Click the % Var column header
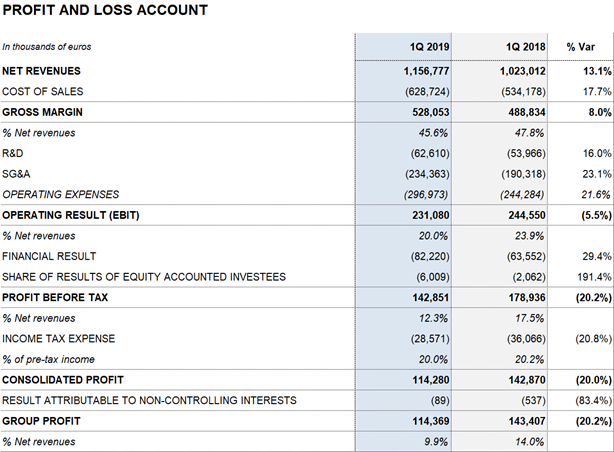 tap(580, 47)
